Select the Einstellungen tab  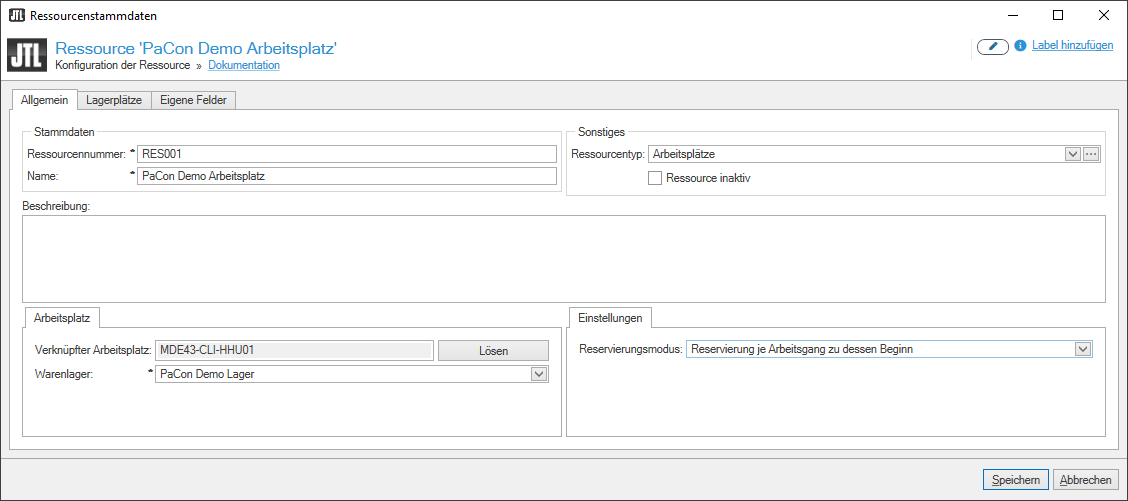click(x=610, y=317)
